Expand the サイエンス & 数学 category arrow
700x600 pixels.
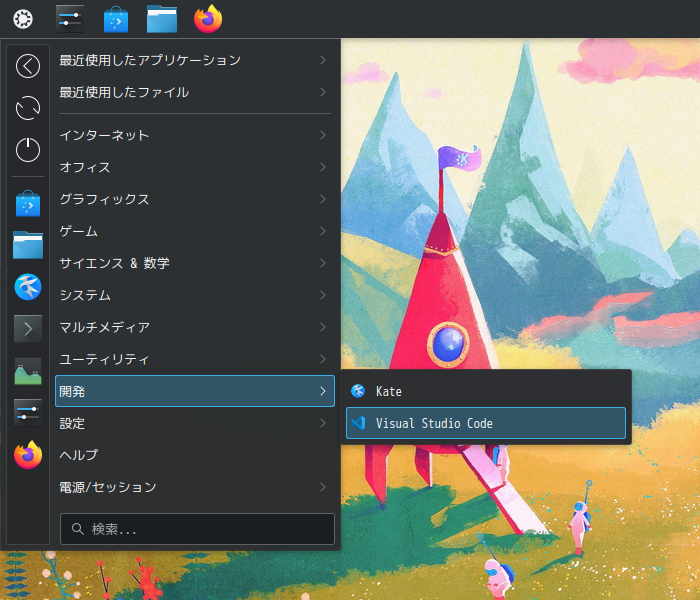(x=323, y=263)
